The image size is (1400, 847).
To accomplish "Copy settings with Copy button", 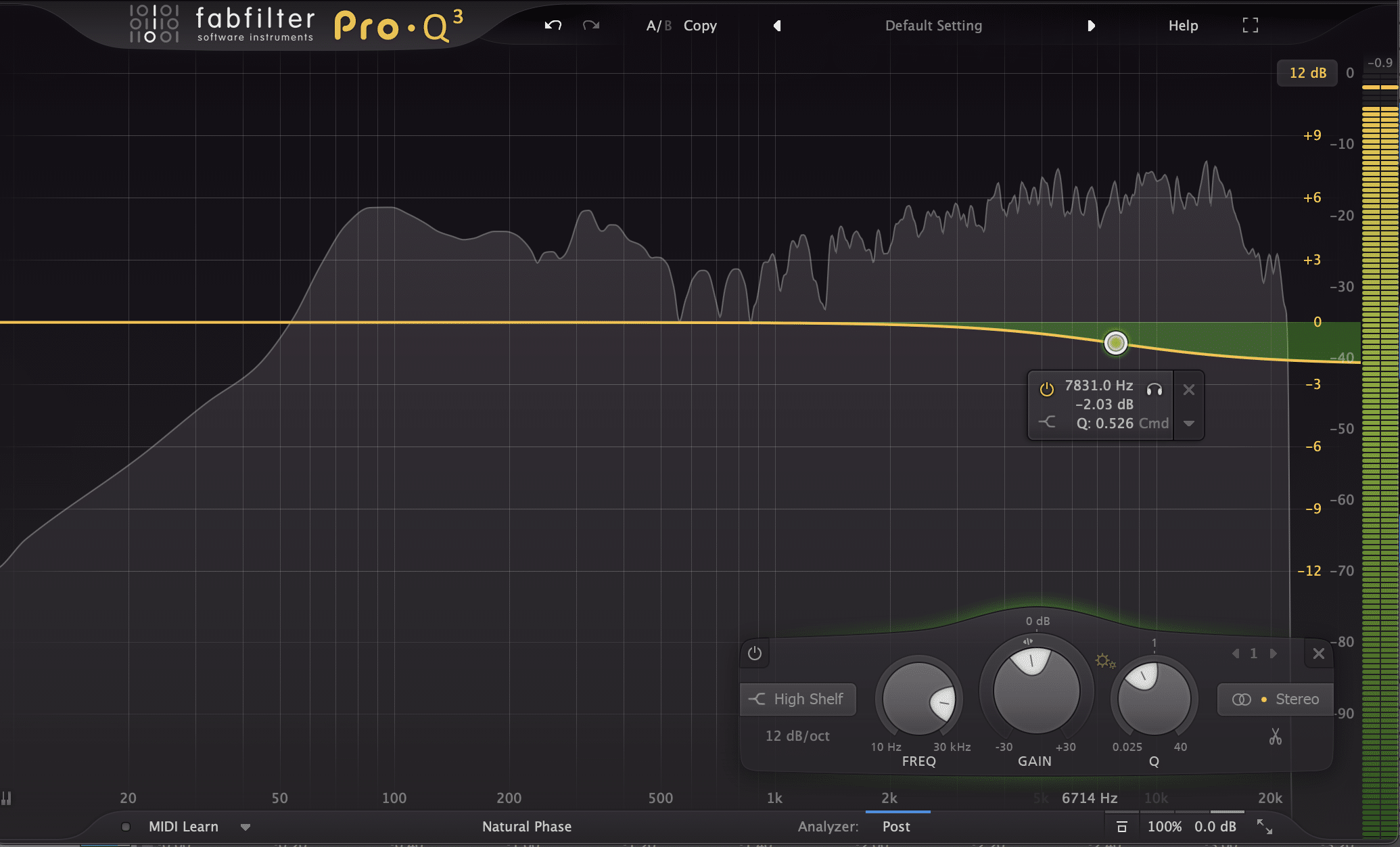I will [x=700, y=26].
